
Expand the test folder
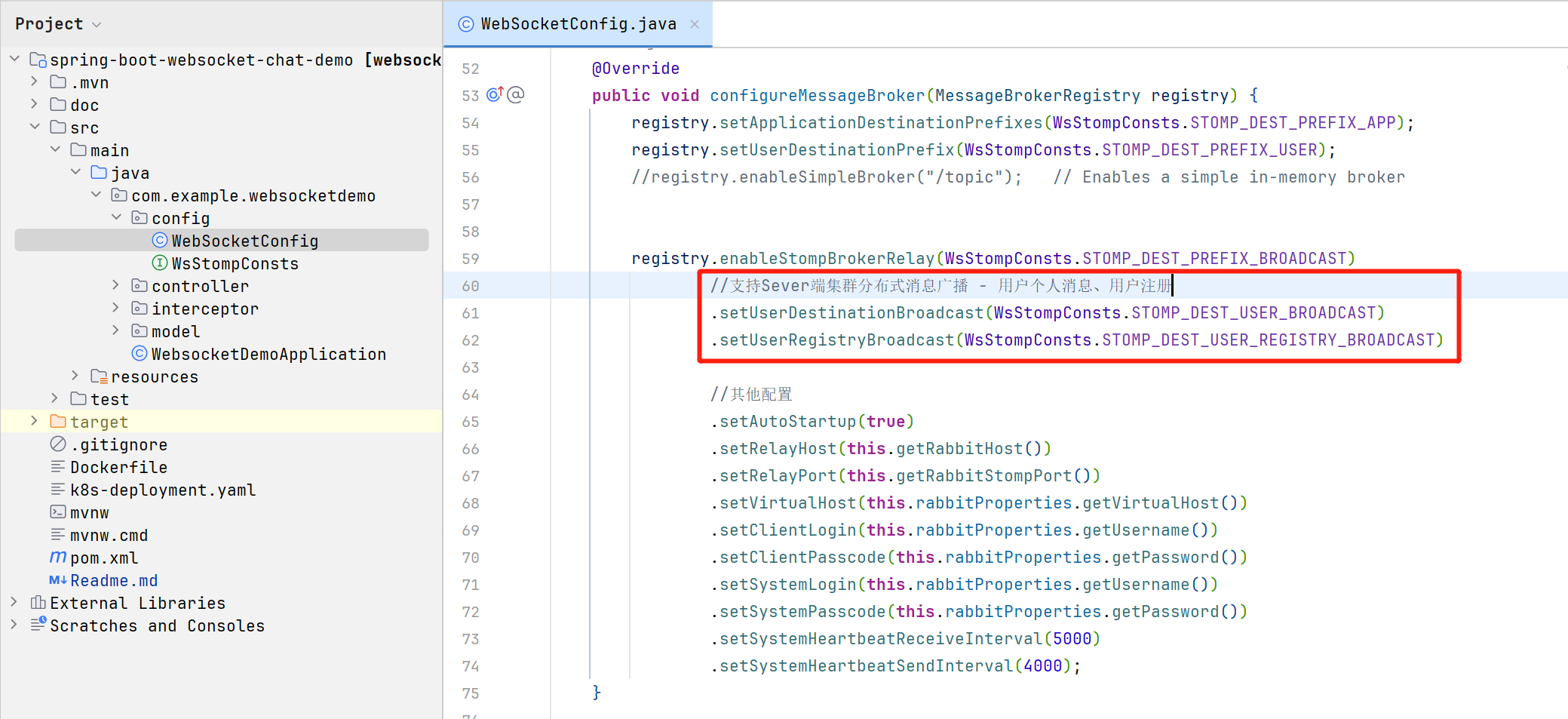click(x=55, y=398)
